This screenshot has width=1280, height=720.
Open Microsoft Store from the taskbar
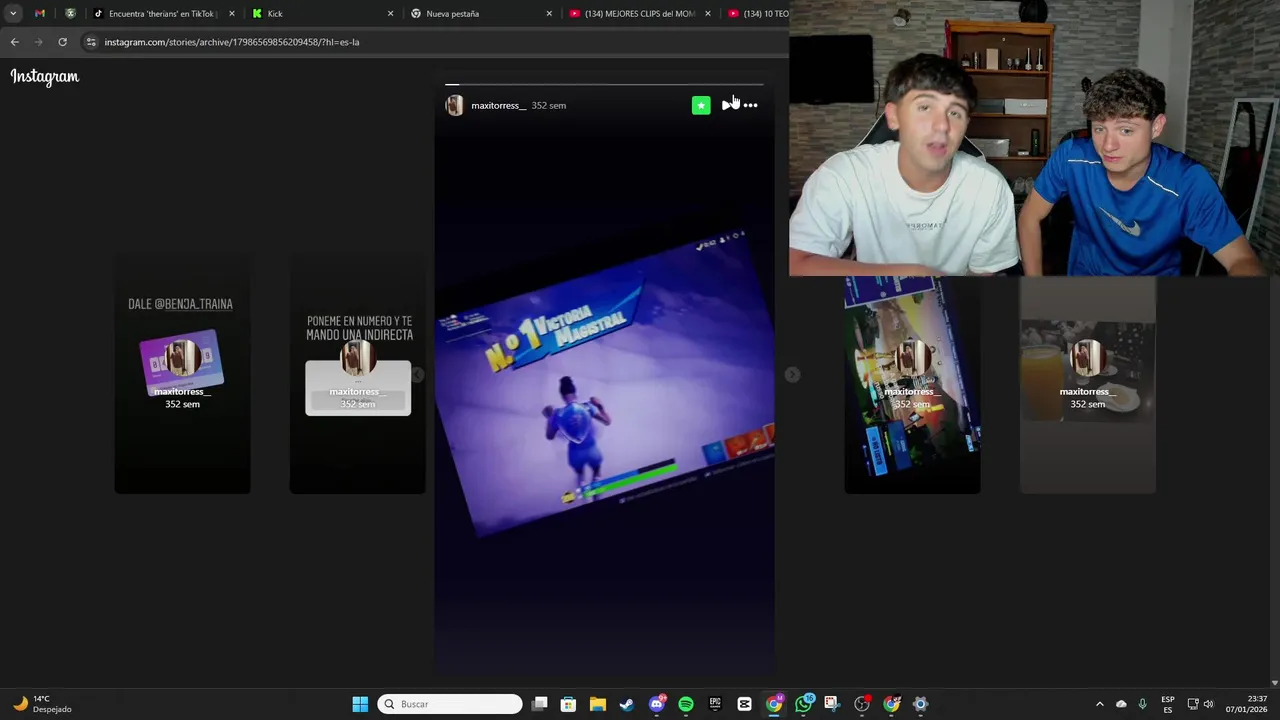coord(568,704)
